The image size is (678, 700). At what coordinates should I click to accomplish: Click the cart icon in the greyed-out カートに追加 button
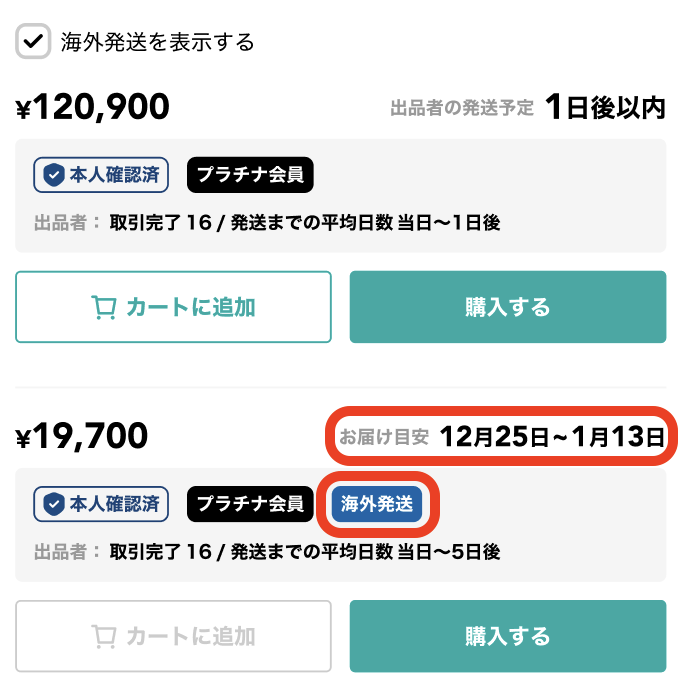(x=103, y=636)
